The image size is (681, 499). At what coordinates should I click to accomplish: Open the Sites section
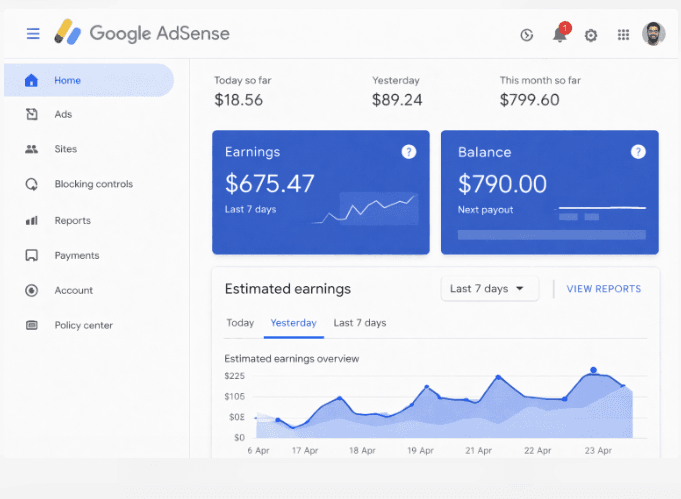click(66, 149)
